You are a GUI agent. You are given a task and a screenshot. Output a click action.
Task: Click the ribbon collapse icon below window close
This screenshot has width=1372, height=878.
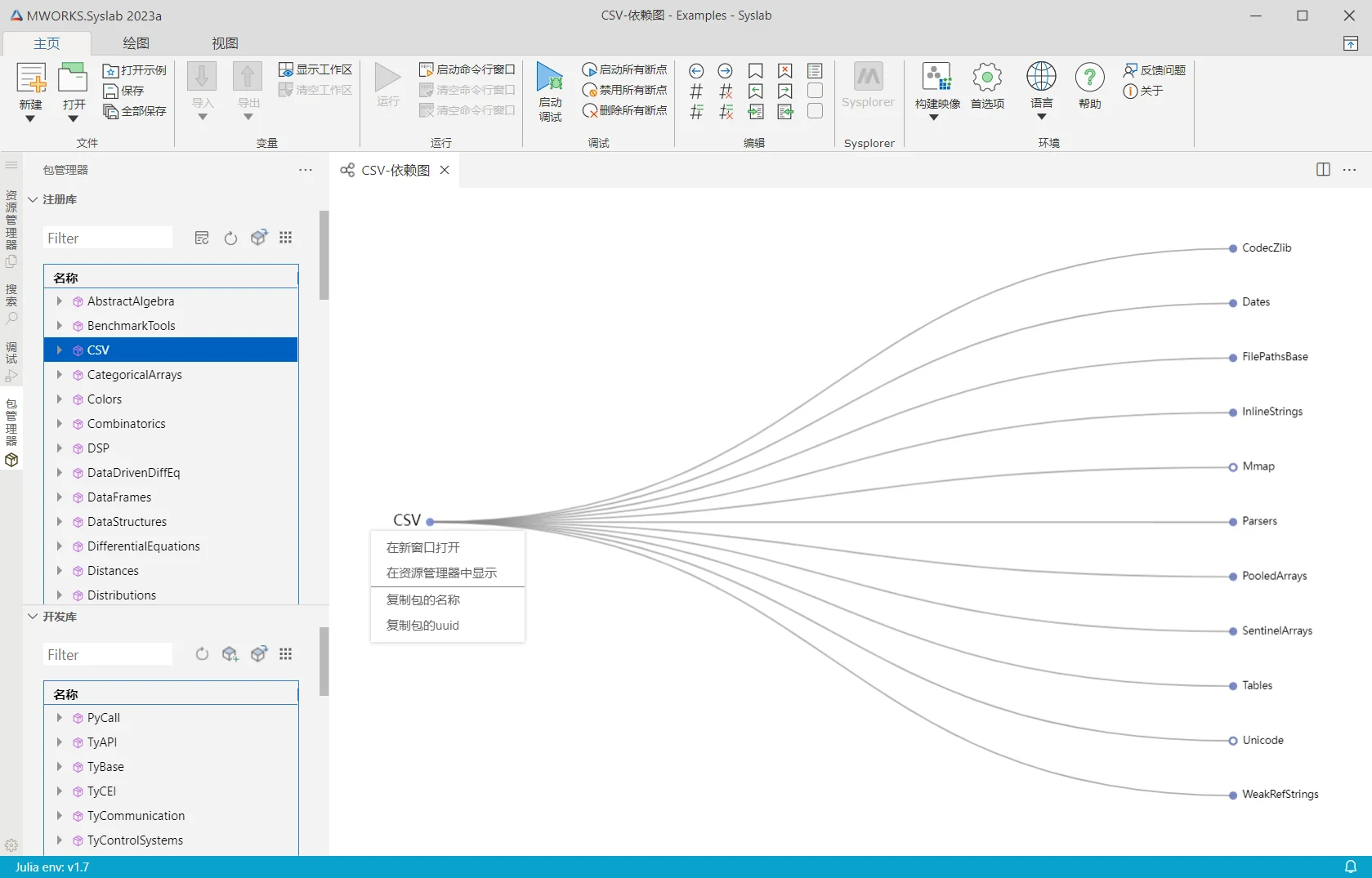[1351, 43]
